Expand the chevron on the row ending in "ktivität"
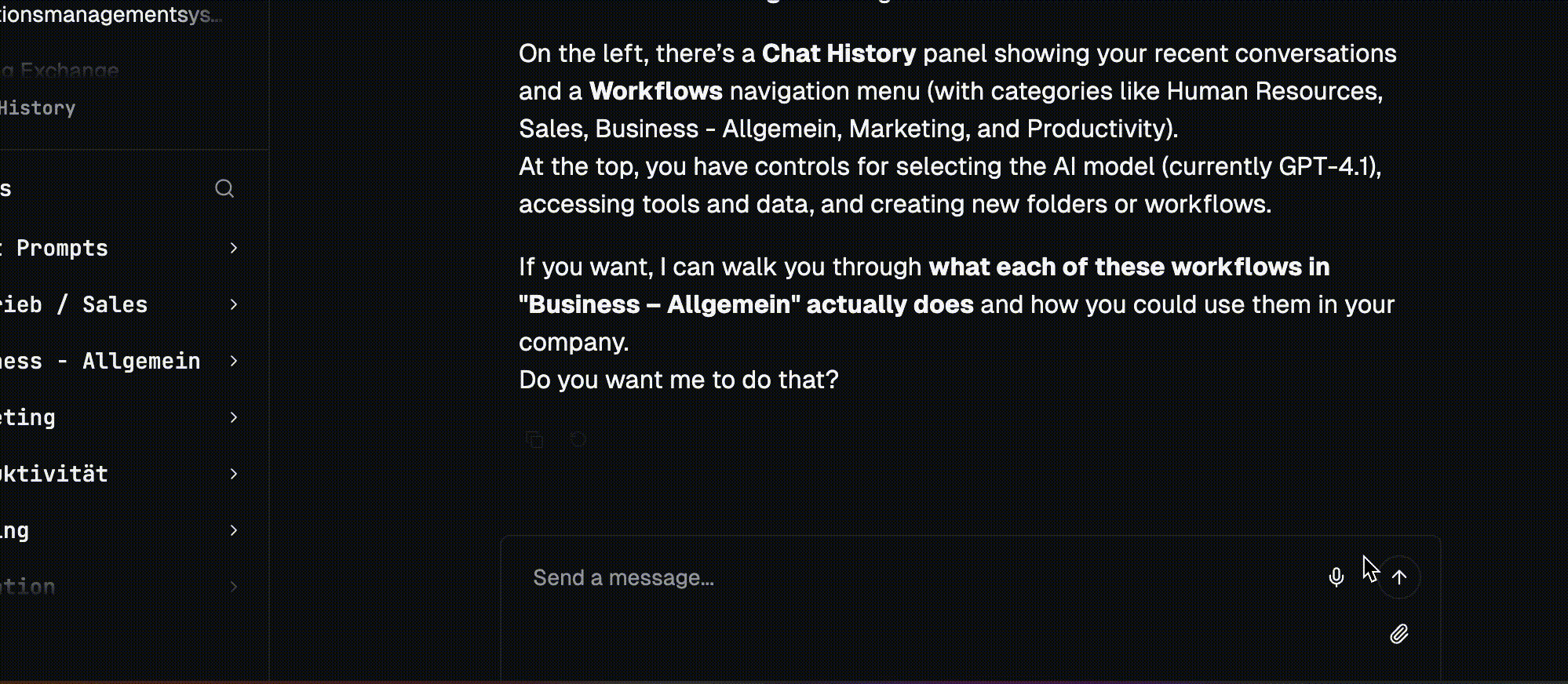The width and height of the screenshot is (1568, 684). [233, 474]
